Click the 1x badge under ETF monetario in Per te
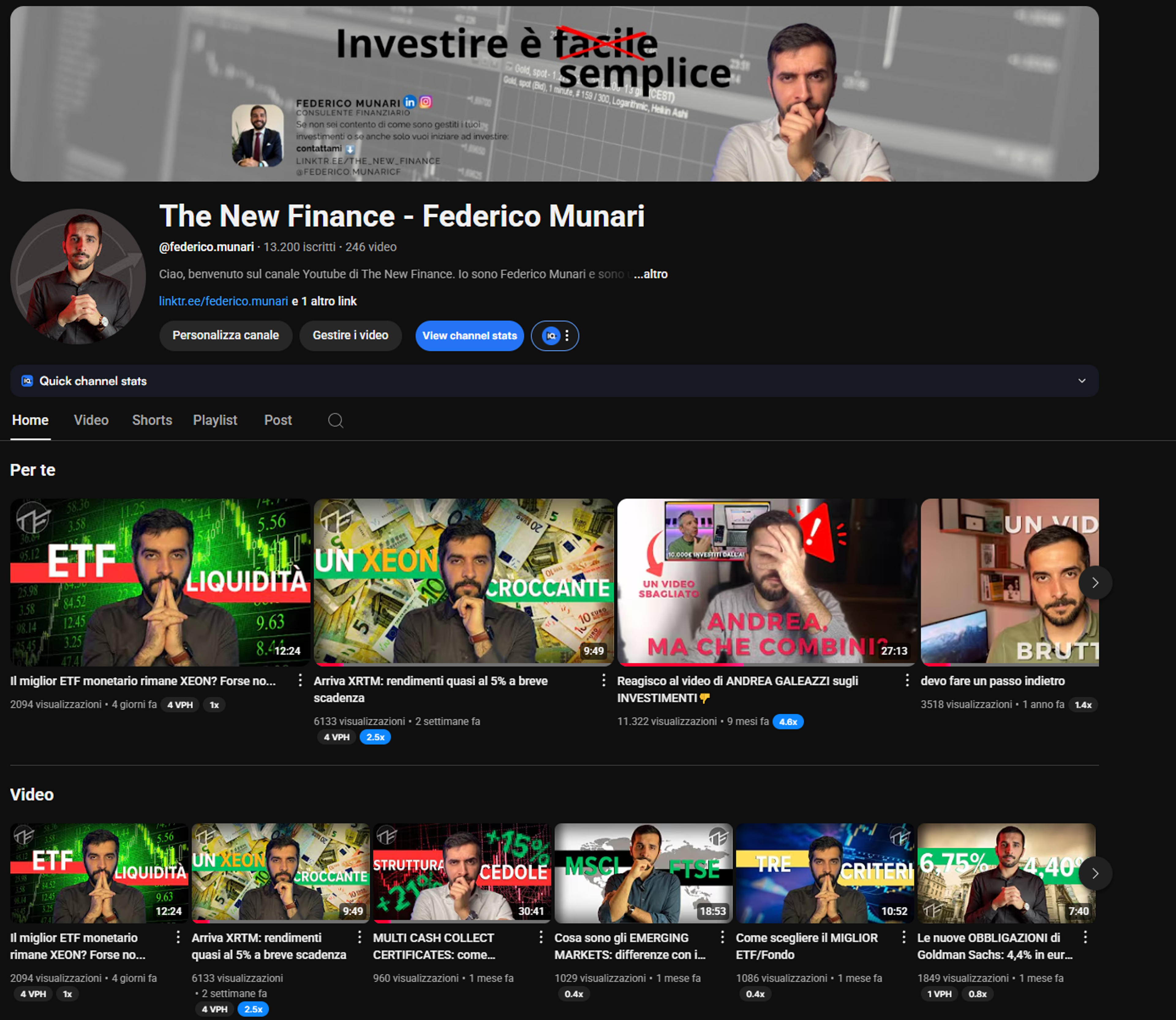This screenshot has width=1176, height=1020. [x=214, y=705]
